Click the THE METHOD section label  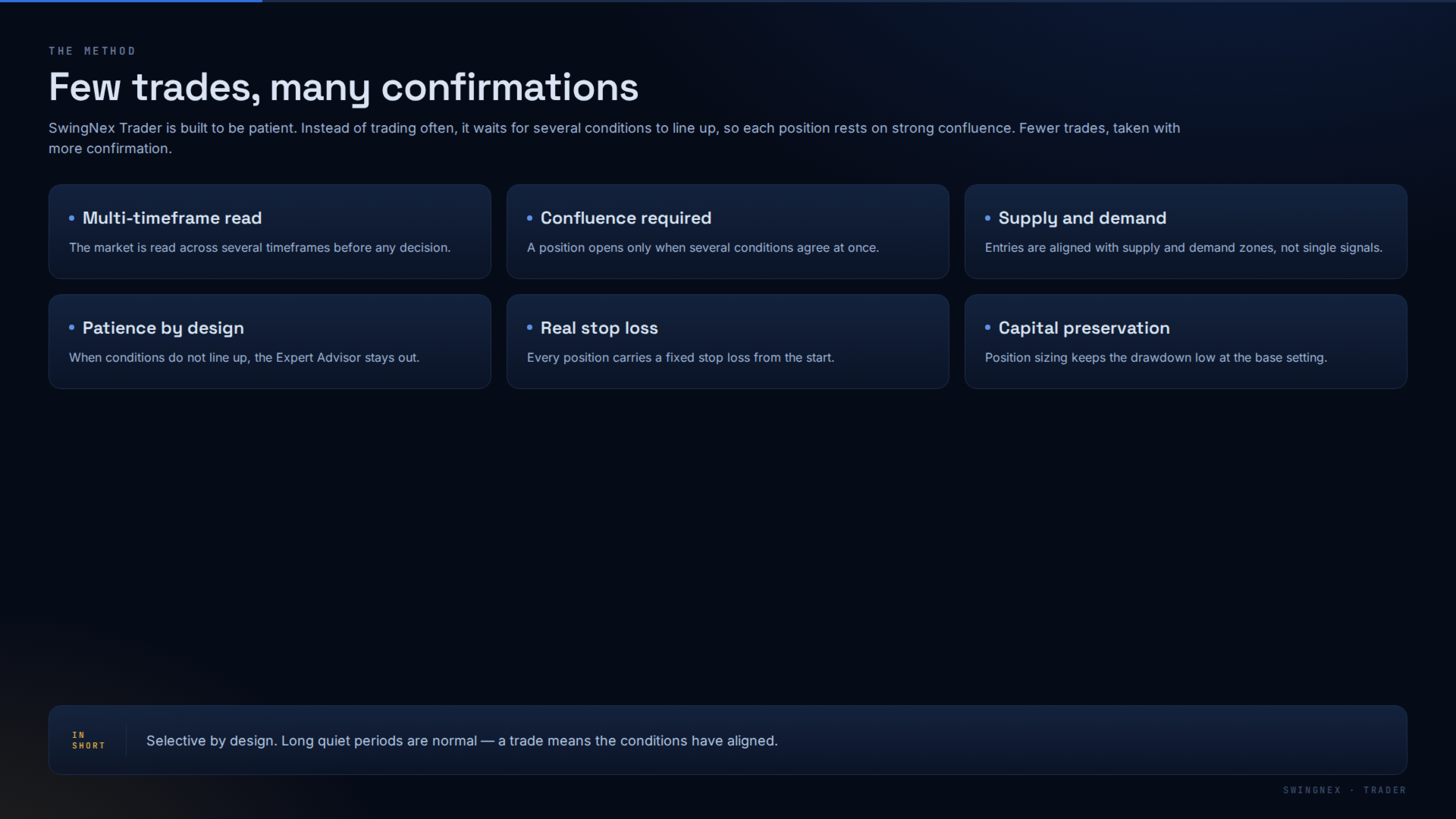tap(92, 51)
